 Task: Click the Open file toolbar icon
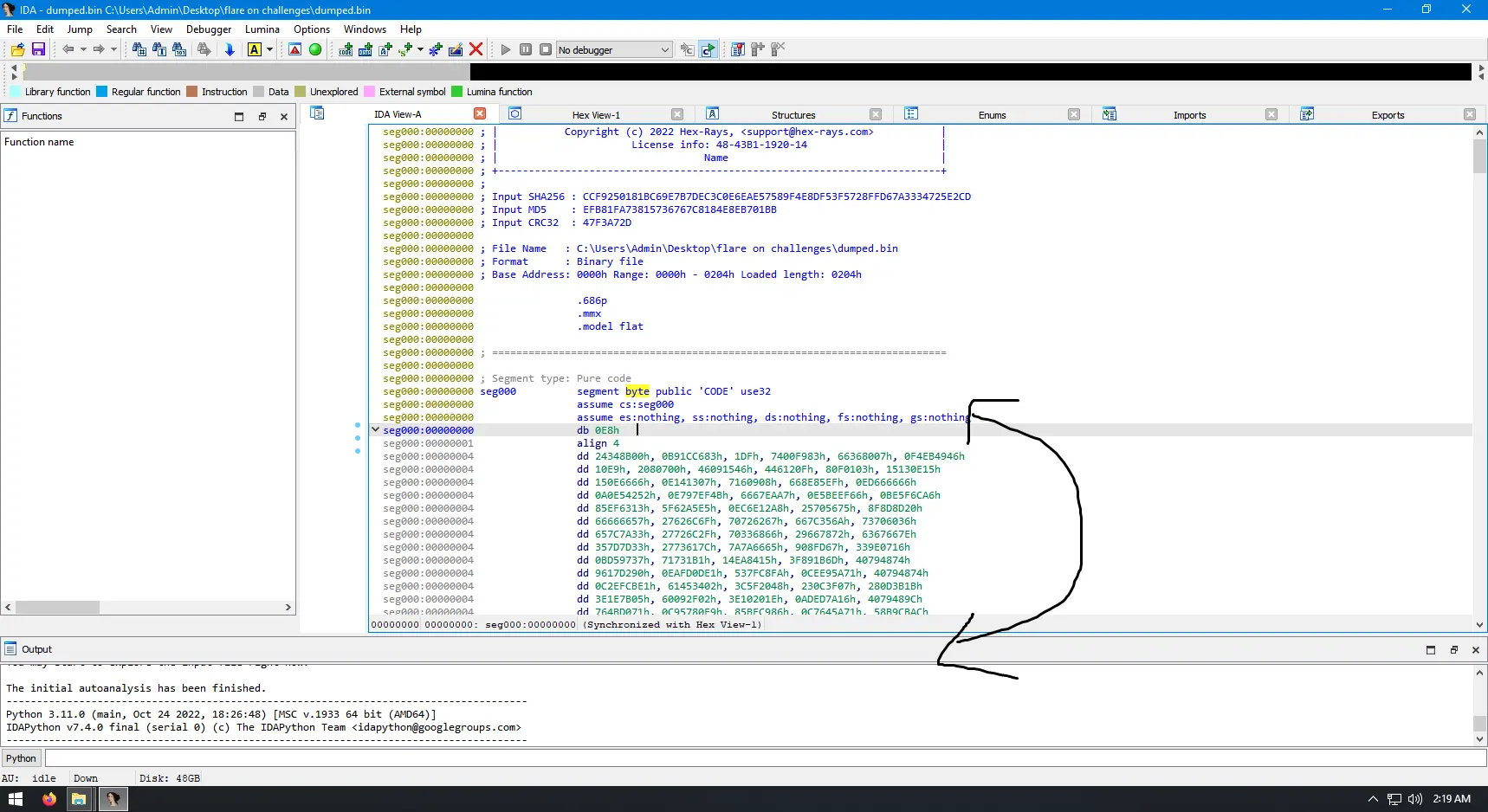(x=17, y=49)
